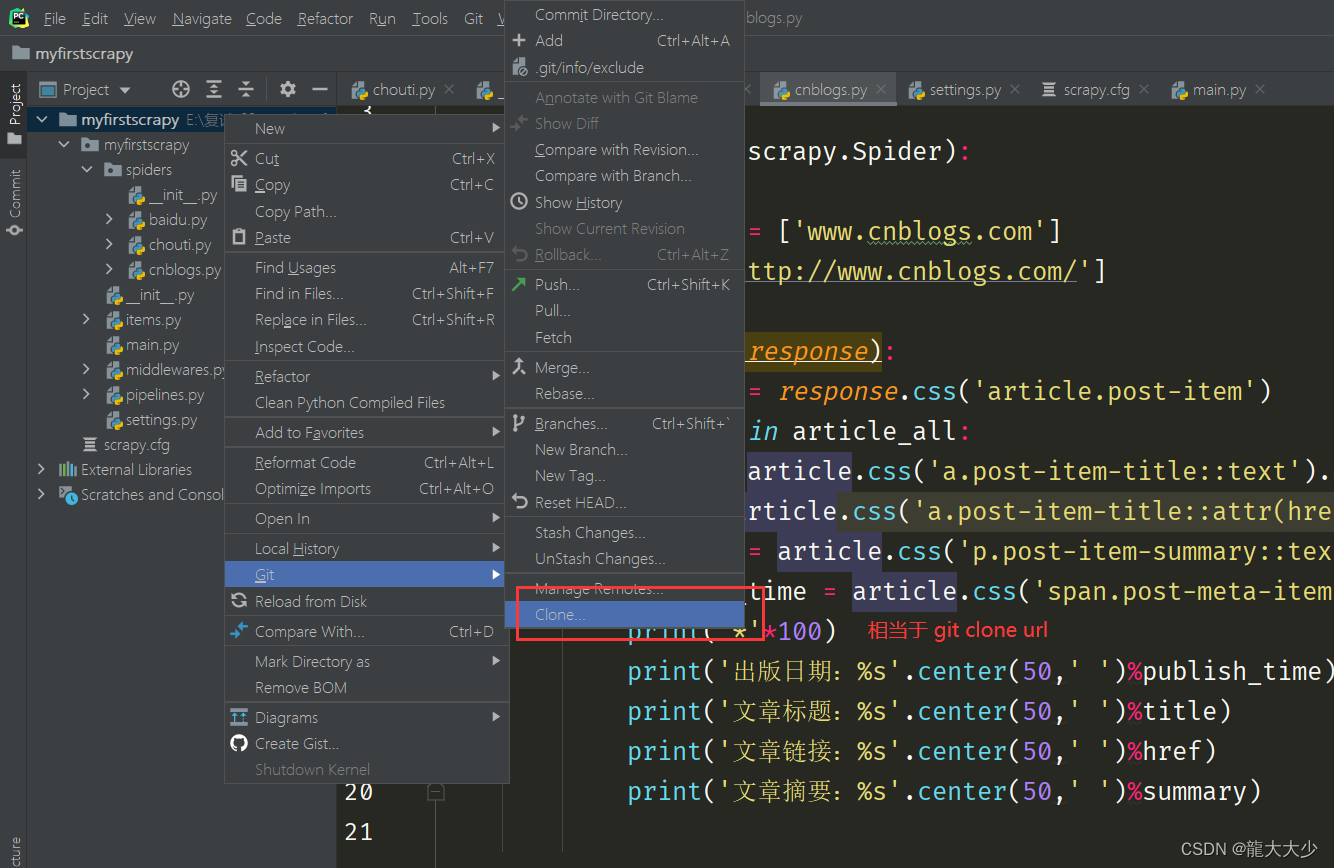This screenshot has height=868, width=1334.
Task: Choose Add in Git submenu
Action: (624, 41)
